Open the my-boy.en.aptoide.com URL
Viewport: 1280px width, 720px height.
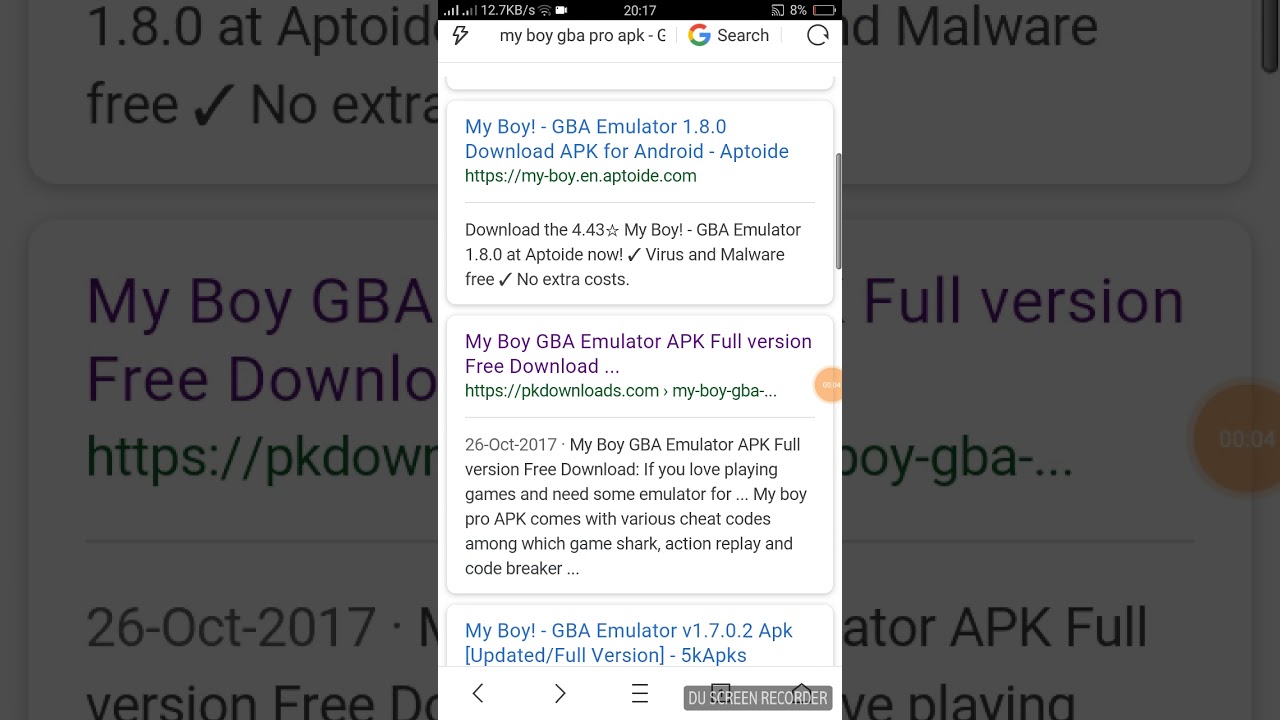(x=581, y=176)
